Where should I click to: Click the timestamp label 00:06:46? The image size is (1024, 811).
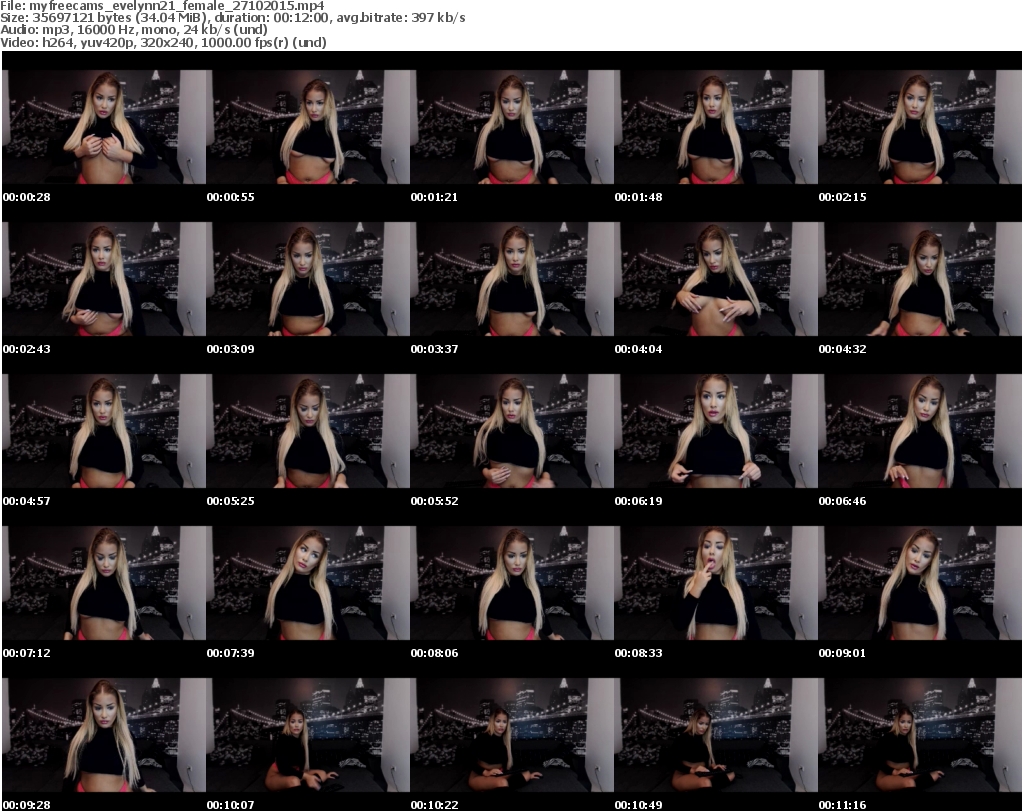click(842, 501)
